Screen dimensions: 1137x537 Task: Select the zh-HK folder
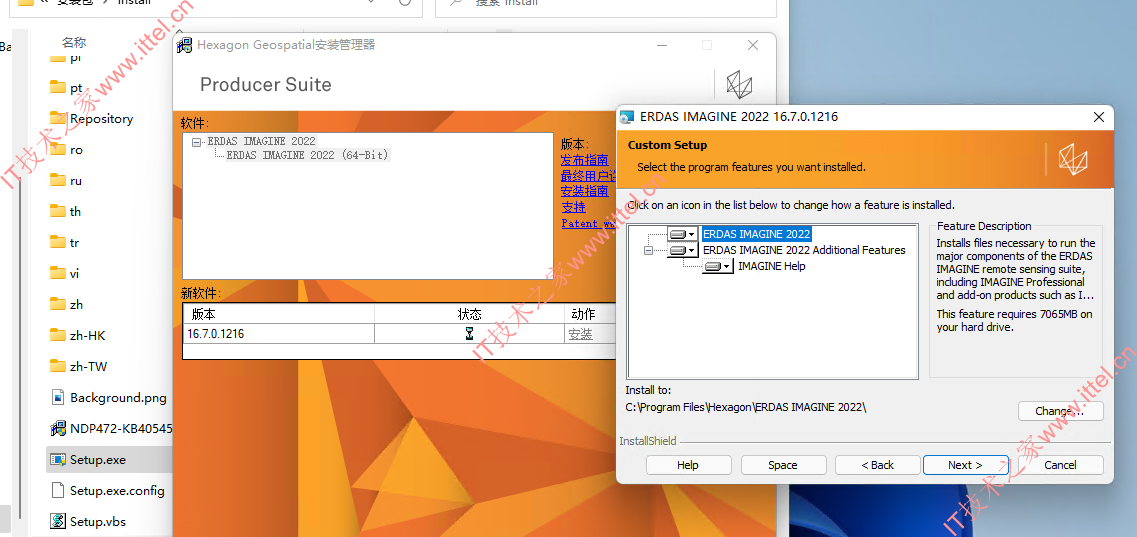(88, 335)
